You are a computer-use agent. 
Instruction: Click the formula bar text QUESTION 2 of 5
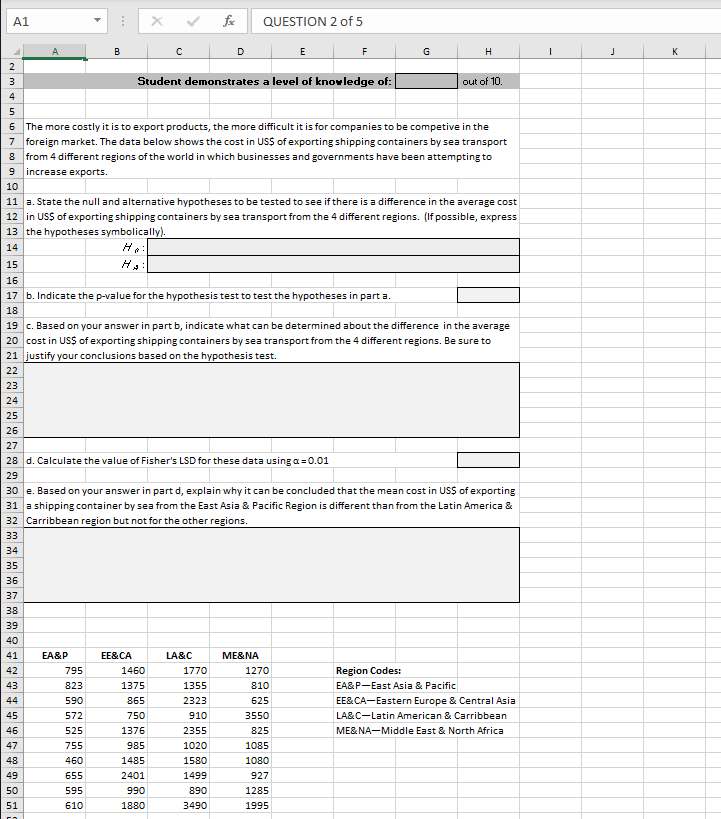click(x=312, y=21)
